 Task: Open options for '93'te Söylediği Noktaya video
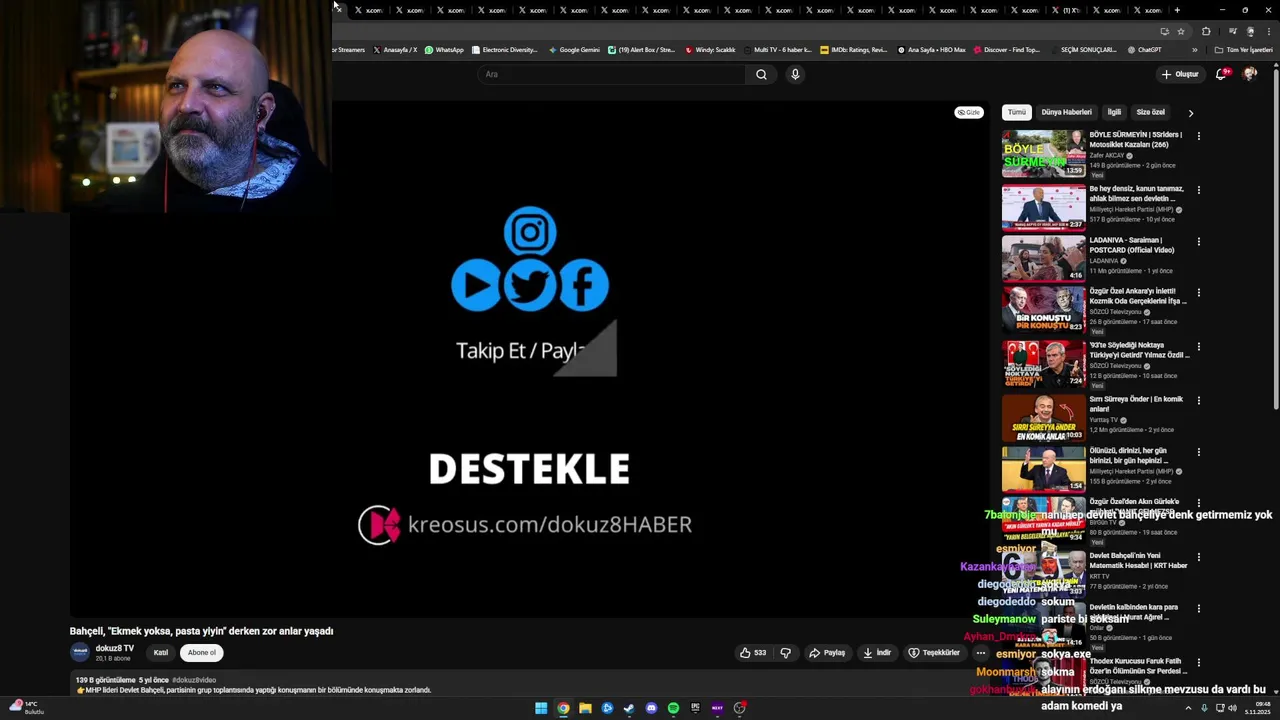[x=1198, y=347]
